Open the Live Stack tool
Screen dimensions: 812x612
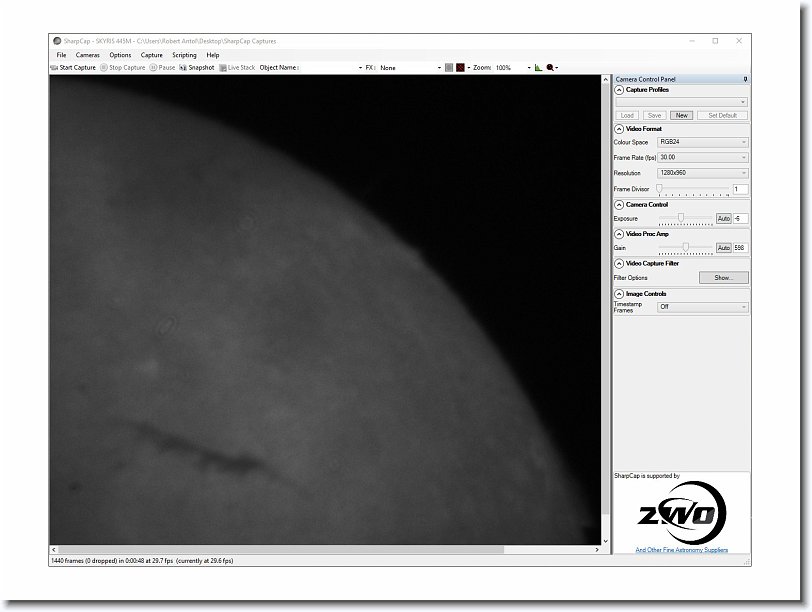click(x=237, y=68)
